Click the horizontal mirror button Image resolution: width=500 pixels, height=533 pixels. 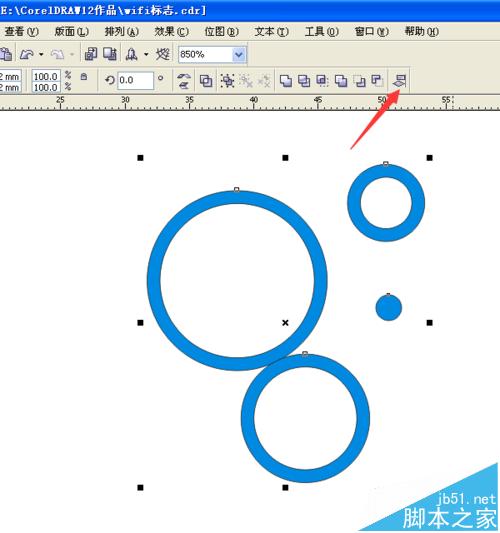[184, 76]
